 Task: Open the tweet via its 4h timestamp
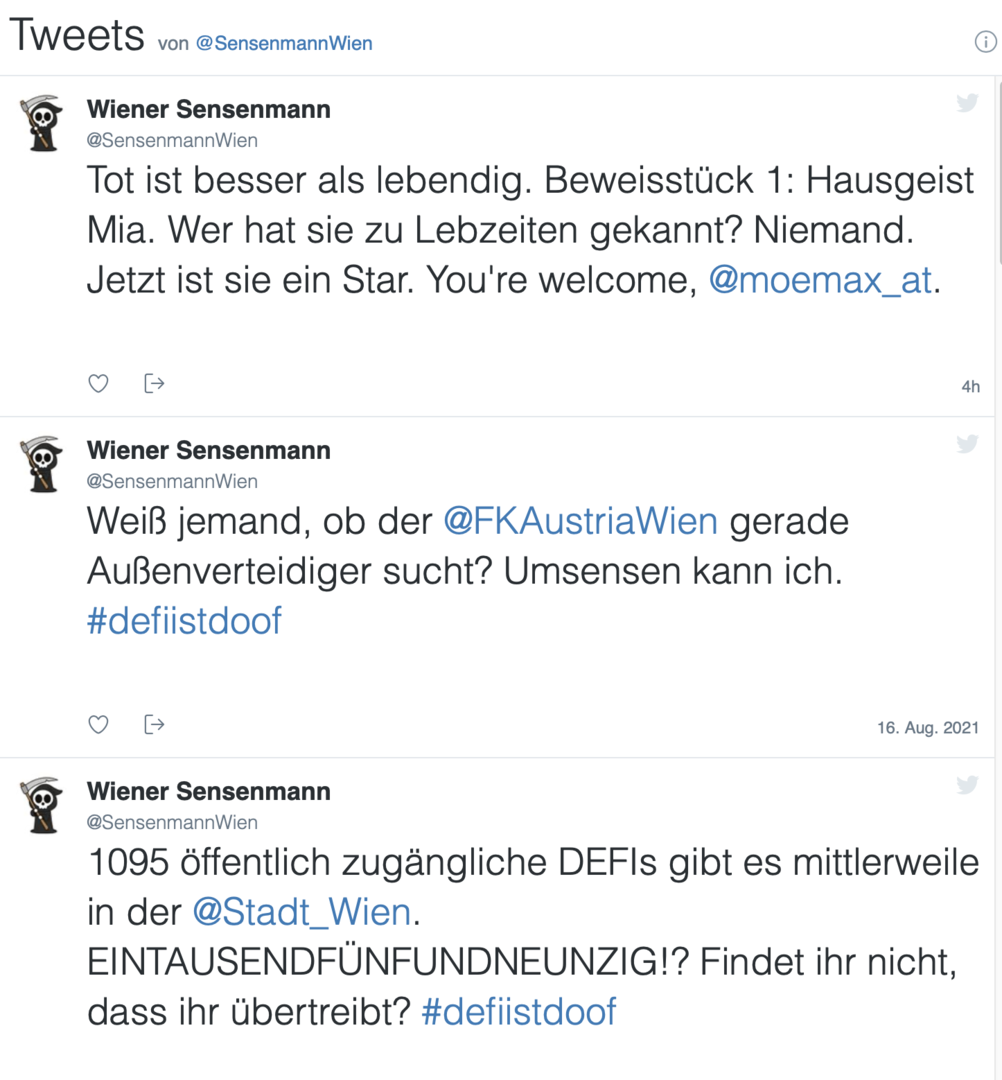pos(969,386)
